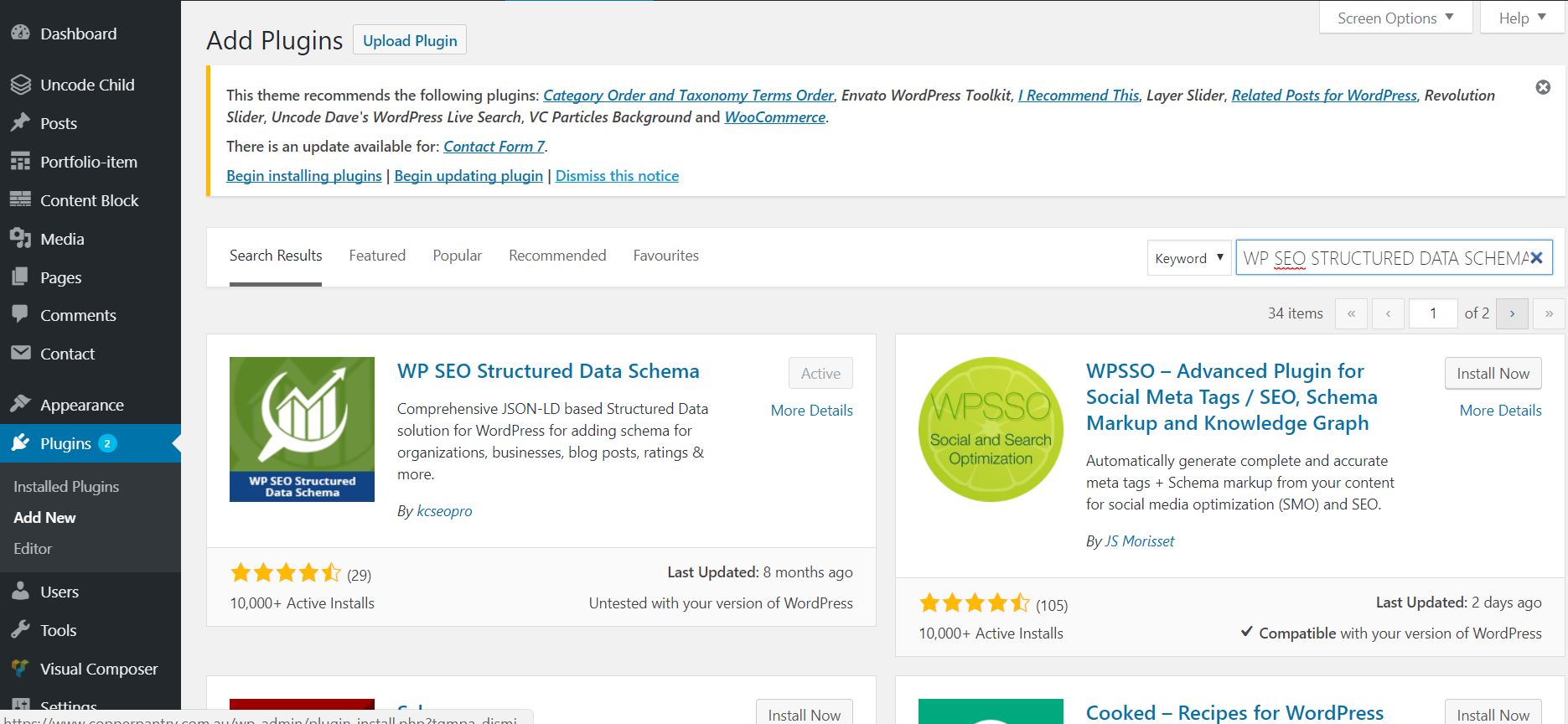View More Details for WP SEO Structured Data
This screenshot has height=724, width=1568.
(x=811, y=411)
